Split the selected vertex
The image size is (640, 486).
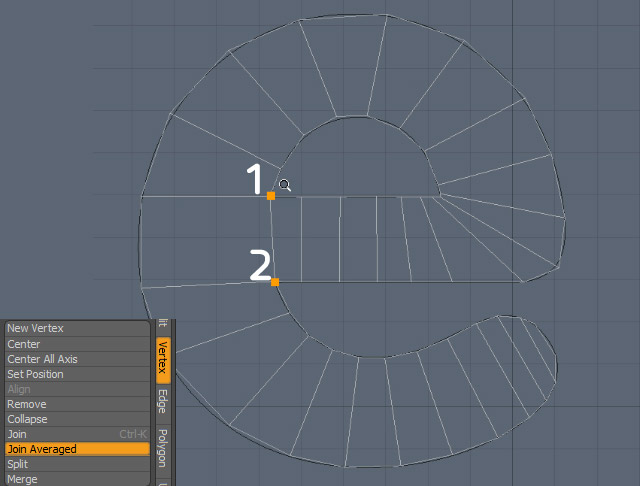tap(78, 464)
